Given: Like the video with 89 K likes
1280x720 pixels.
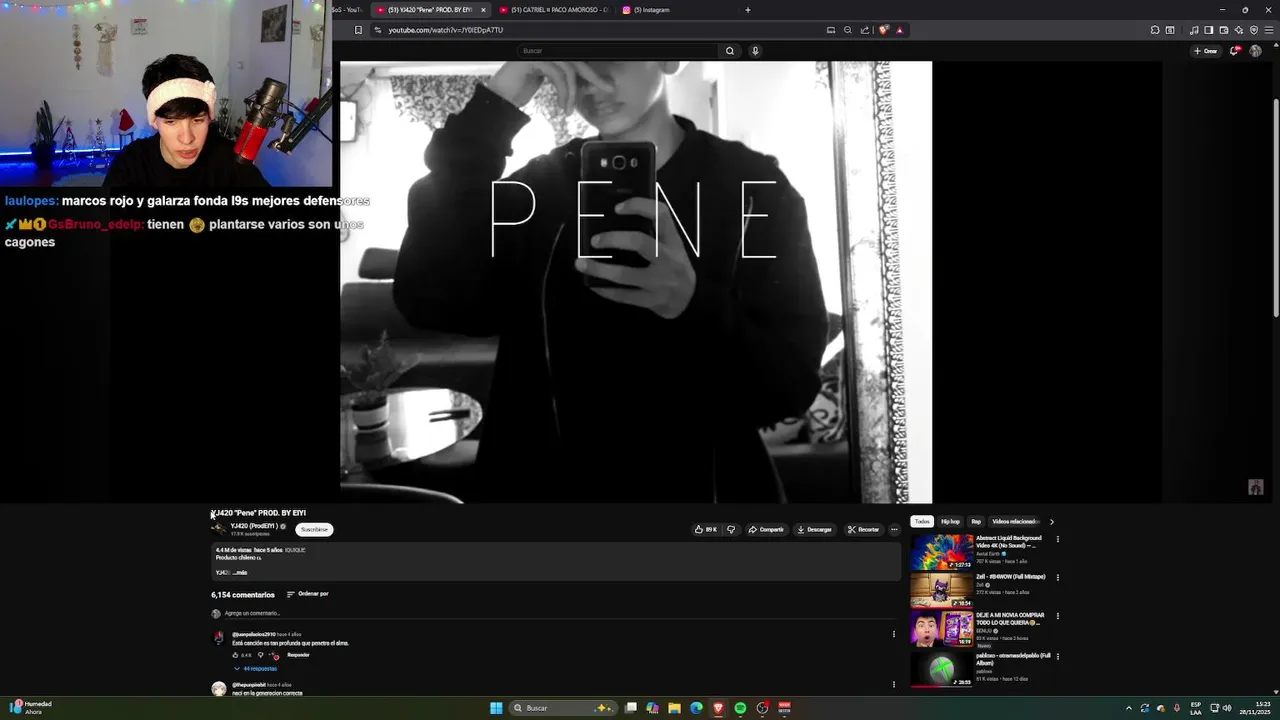Looking at the screenshot, I should (706, 529).
